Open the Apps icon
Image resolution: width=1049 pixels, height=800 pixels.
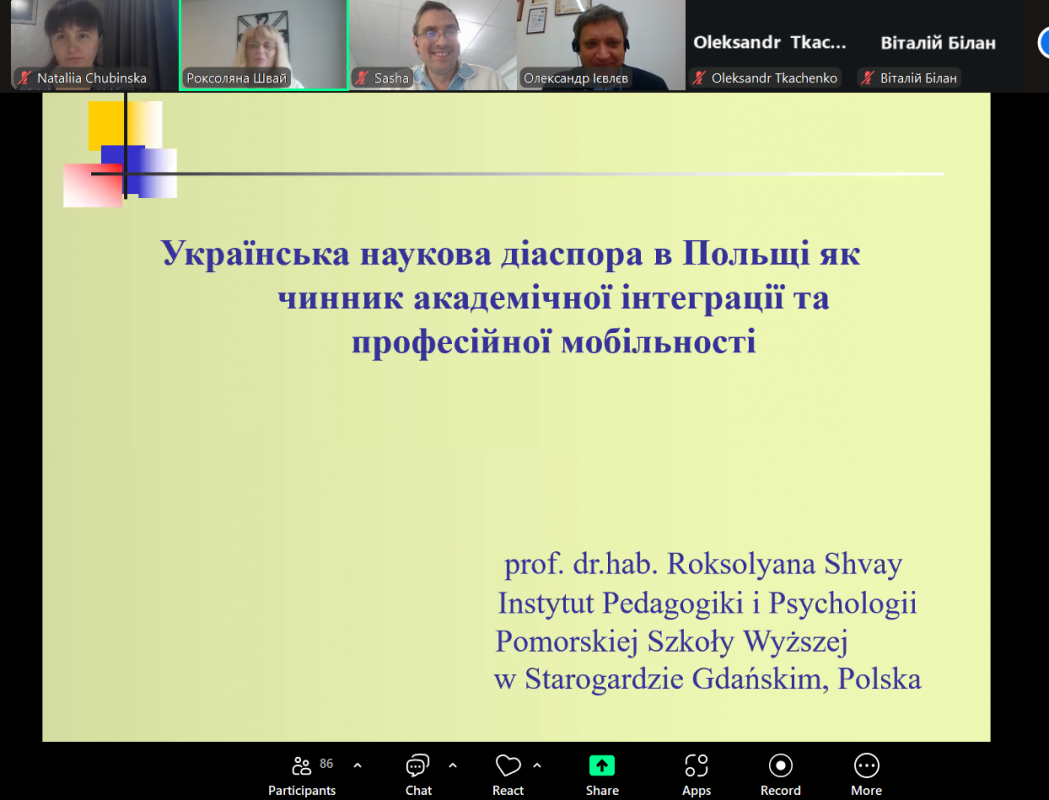pos(695,765)
